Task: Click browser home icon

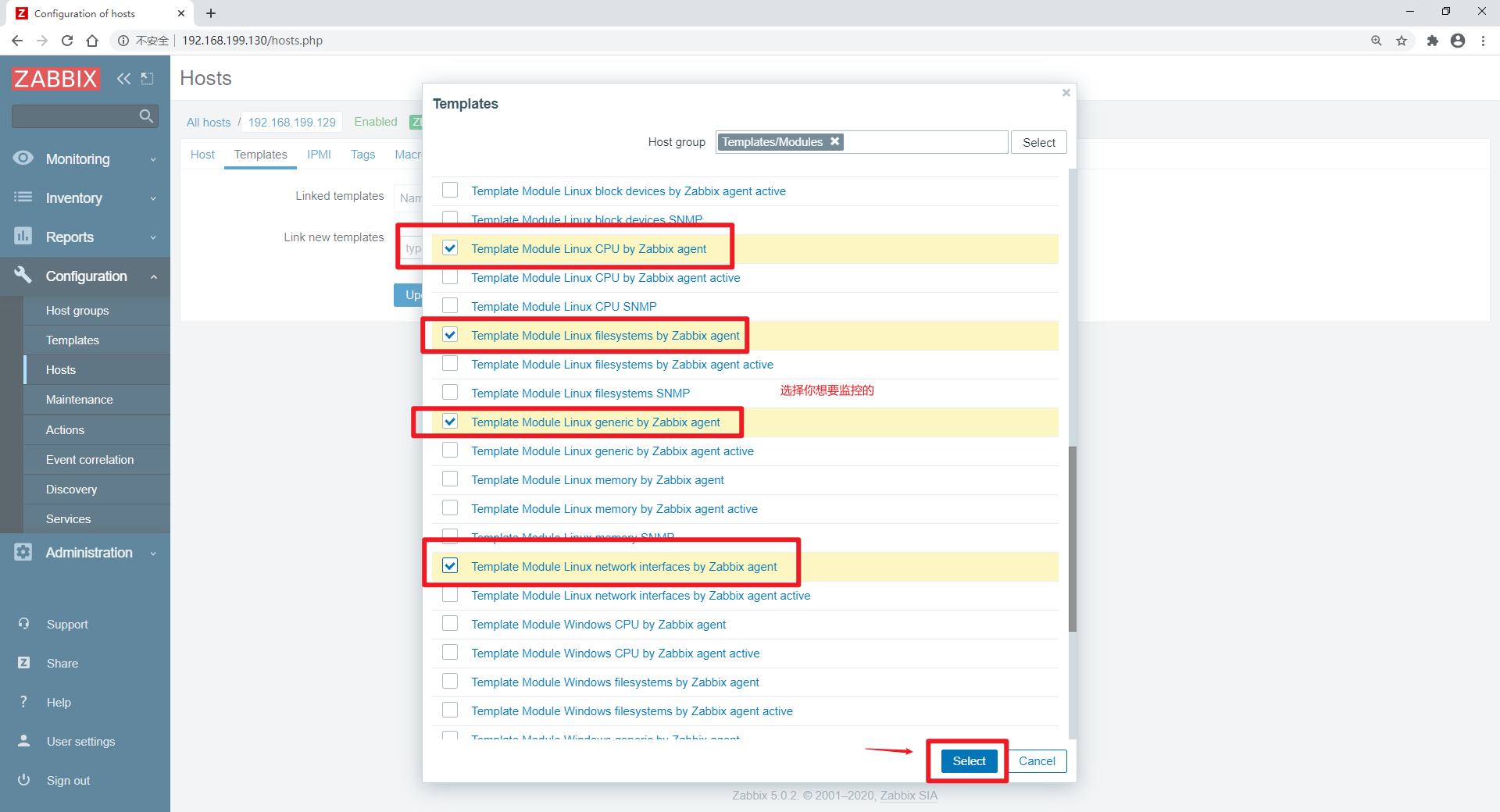Action: click(92, 41)
